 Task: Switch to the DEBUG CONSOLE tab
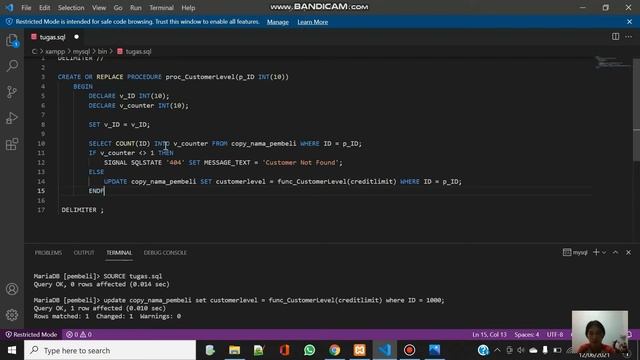coord(165,253)
